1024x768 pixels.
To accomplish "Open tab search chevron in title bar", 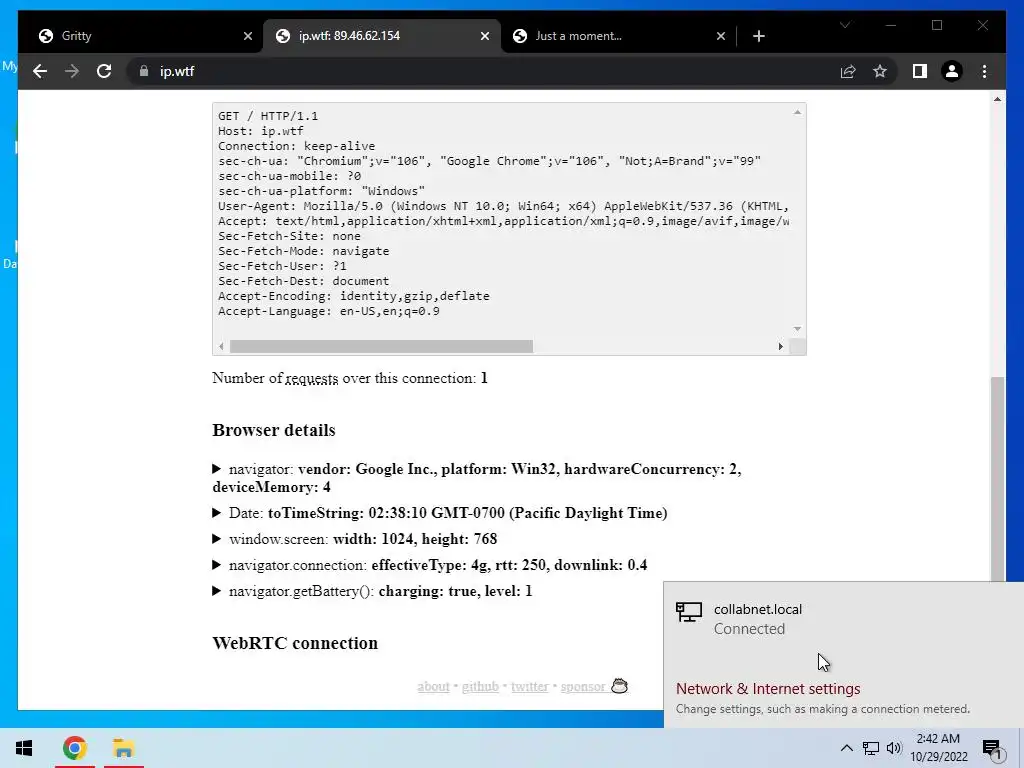I will (x=844, y=25).
